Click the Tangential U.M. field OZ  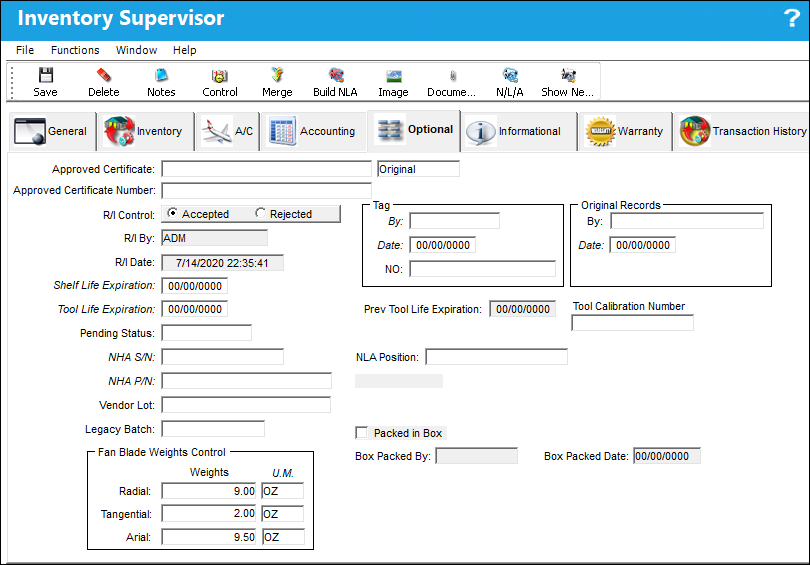click(283, 514)
